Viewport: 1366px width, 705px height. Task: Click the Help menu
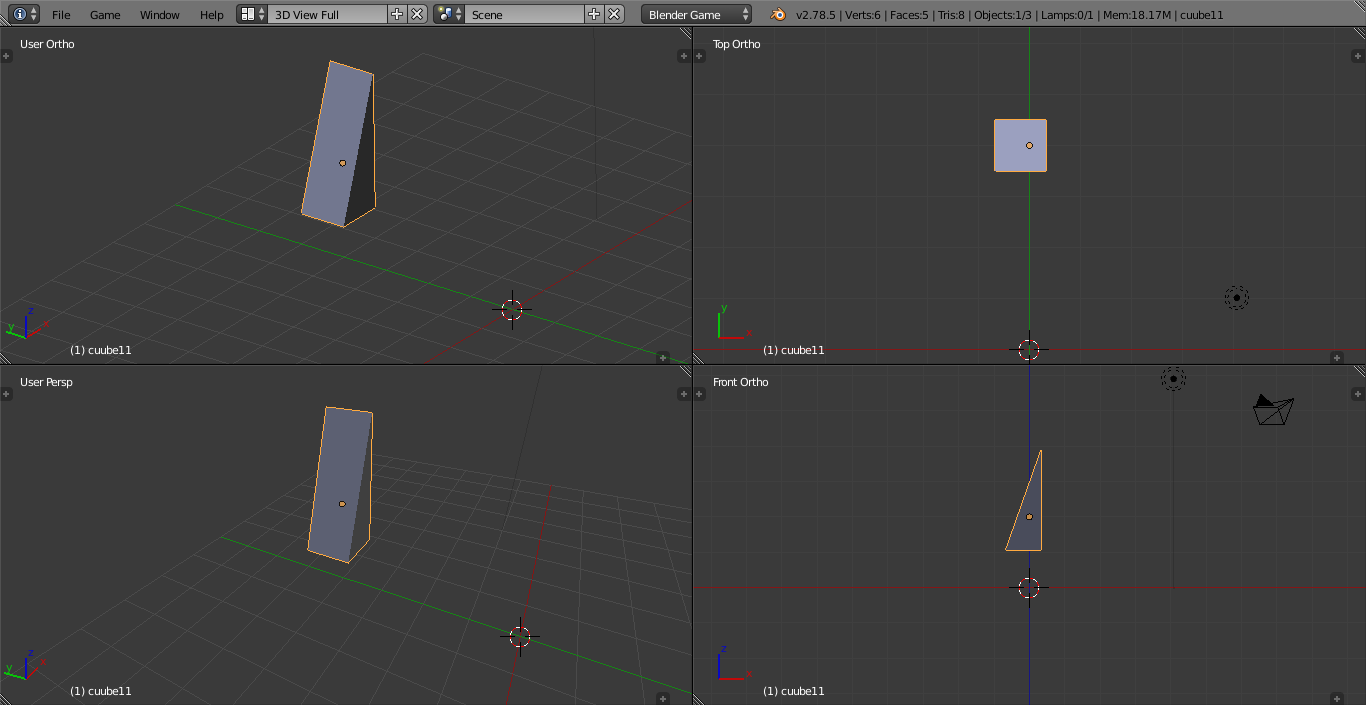(211, 15)
